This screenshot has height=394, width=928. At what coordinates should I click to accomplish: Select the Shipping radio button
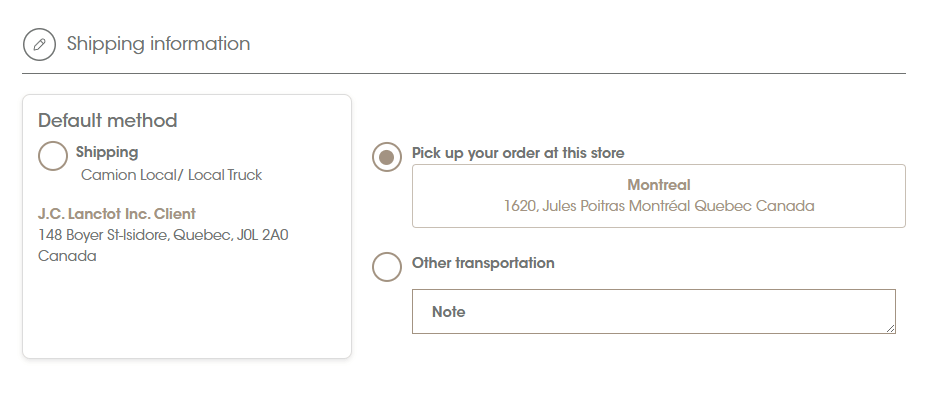click(x=53, y=156)
